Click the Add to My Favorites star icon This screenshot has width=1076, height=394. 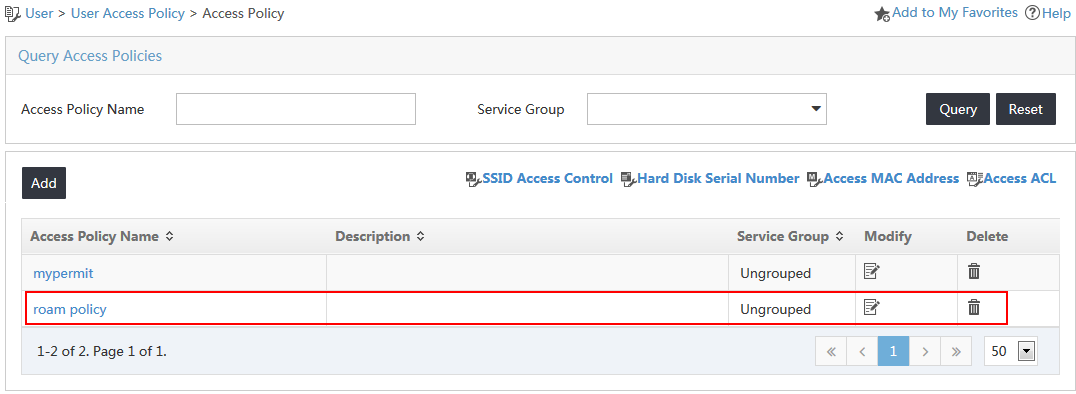[882, 14]
